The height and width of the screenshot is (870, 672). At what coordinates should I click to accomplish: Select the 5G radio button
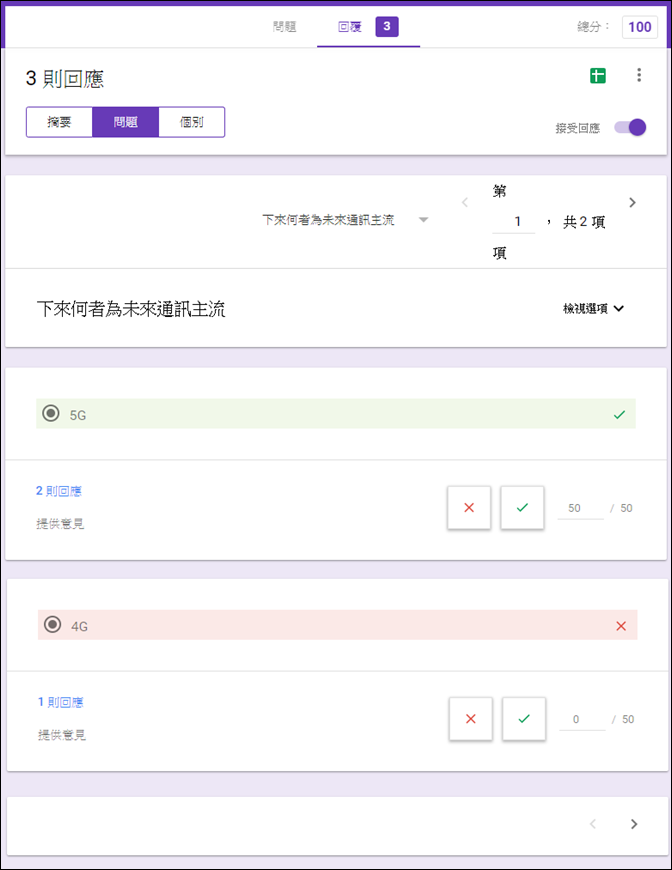pyautogui.click(x=51, y=413)
